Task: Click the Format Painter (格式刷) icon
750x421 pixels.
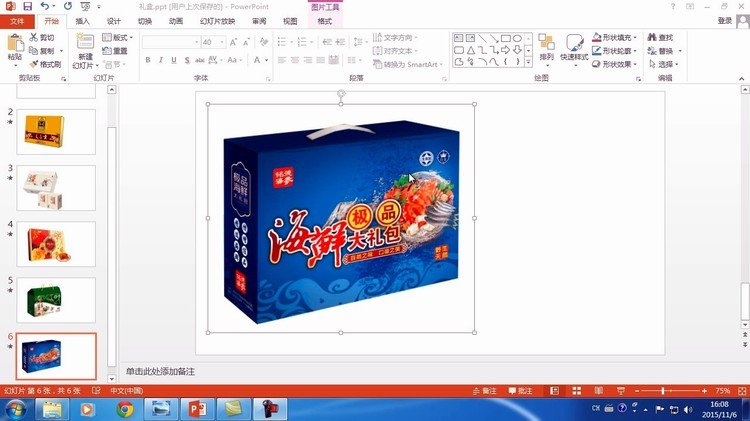Action: [x=33, y=64]
